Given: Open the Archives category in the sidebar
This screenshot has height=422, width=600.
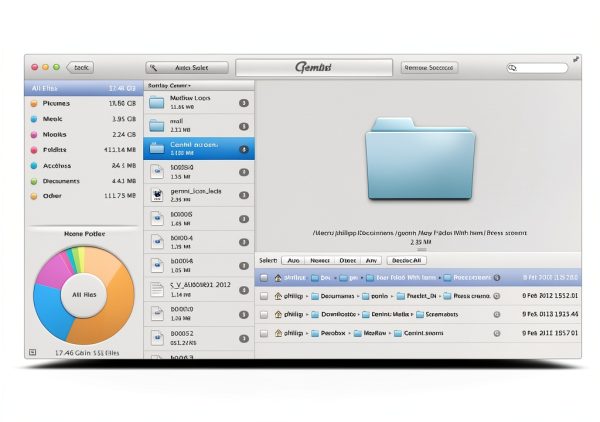Looking at the screenshot, I should [84, 166].
